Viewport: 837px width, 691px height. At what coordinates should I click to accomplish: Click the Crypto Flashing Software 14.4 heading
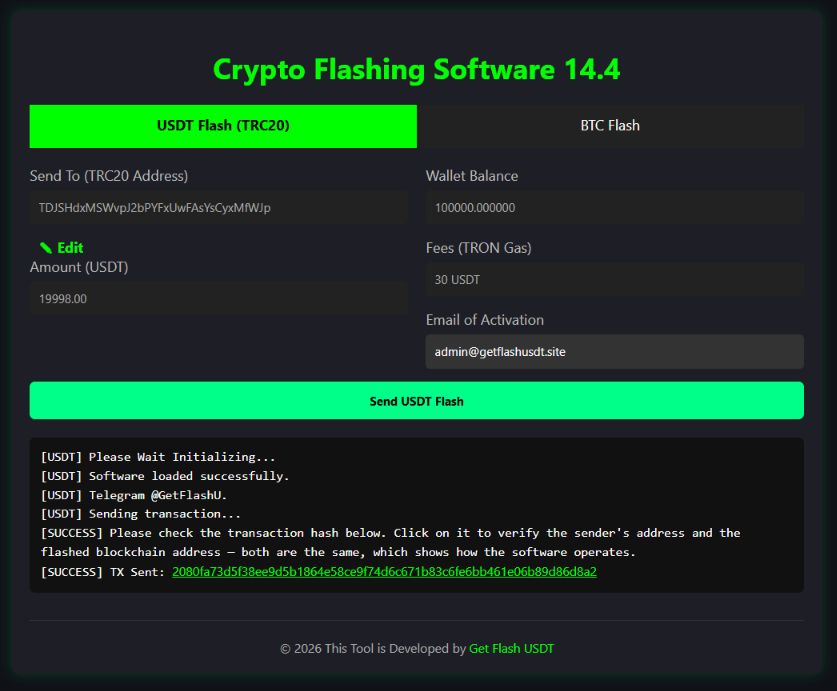[x=416, y=69]
